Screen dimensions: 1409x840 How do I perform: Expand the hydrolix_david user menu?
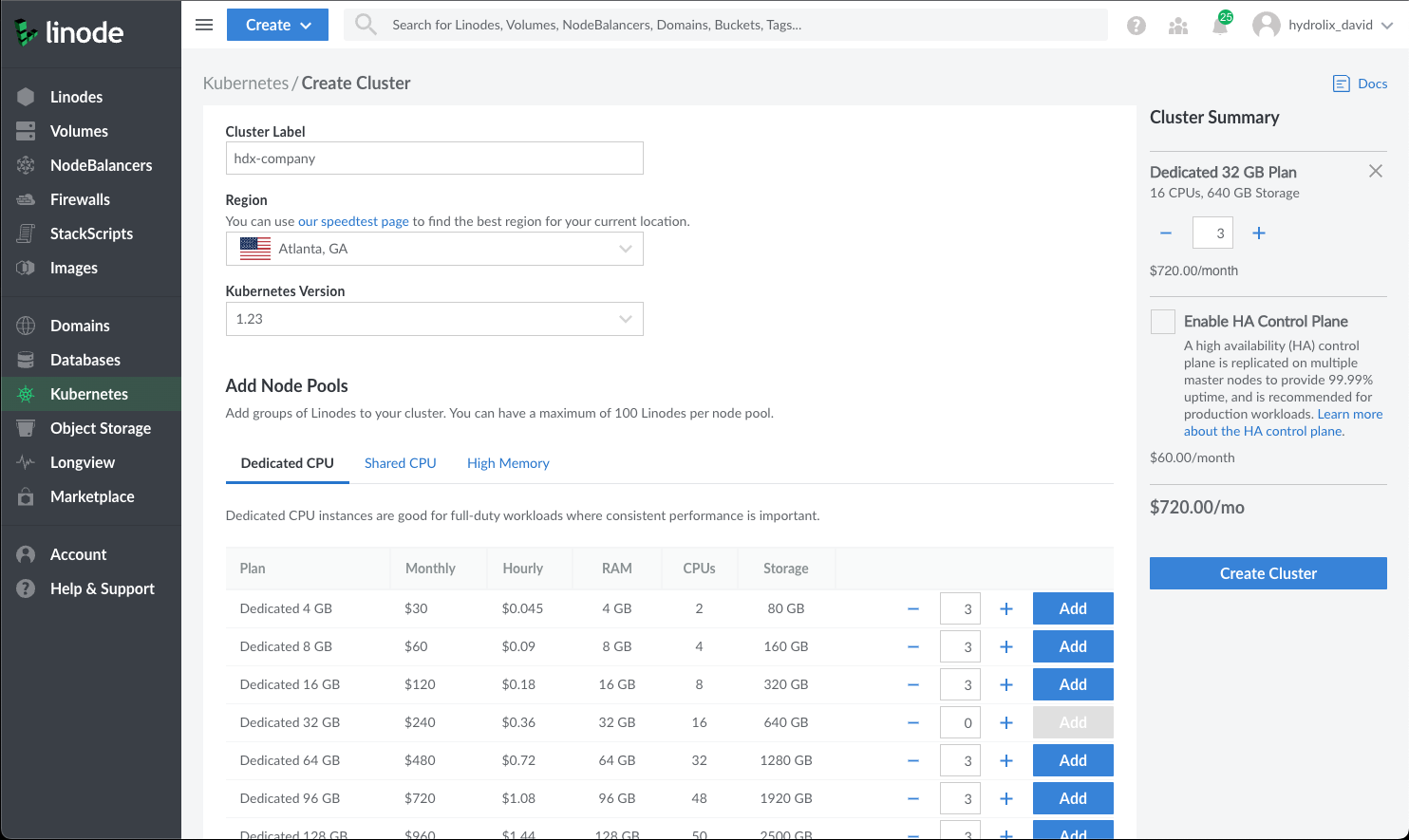pyautogui.click(x=1342, y=25)
